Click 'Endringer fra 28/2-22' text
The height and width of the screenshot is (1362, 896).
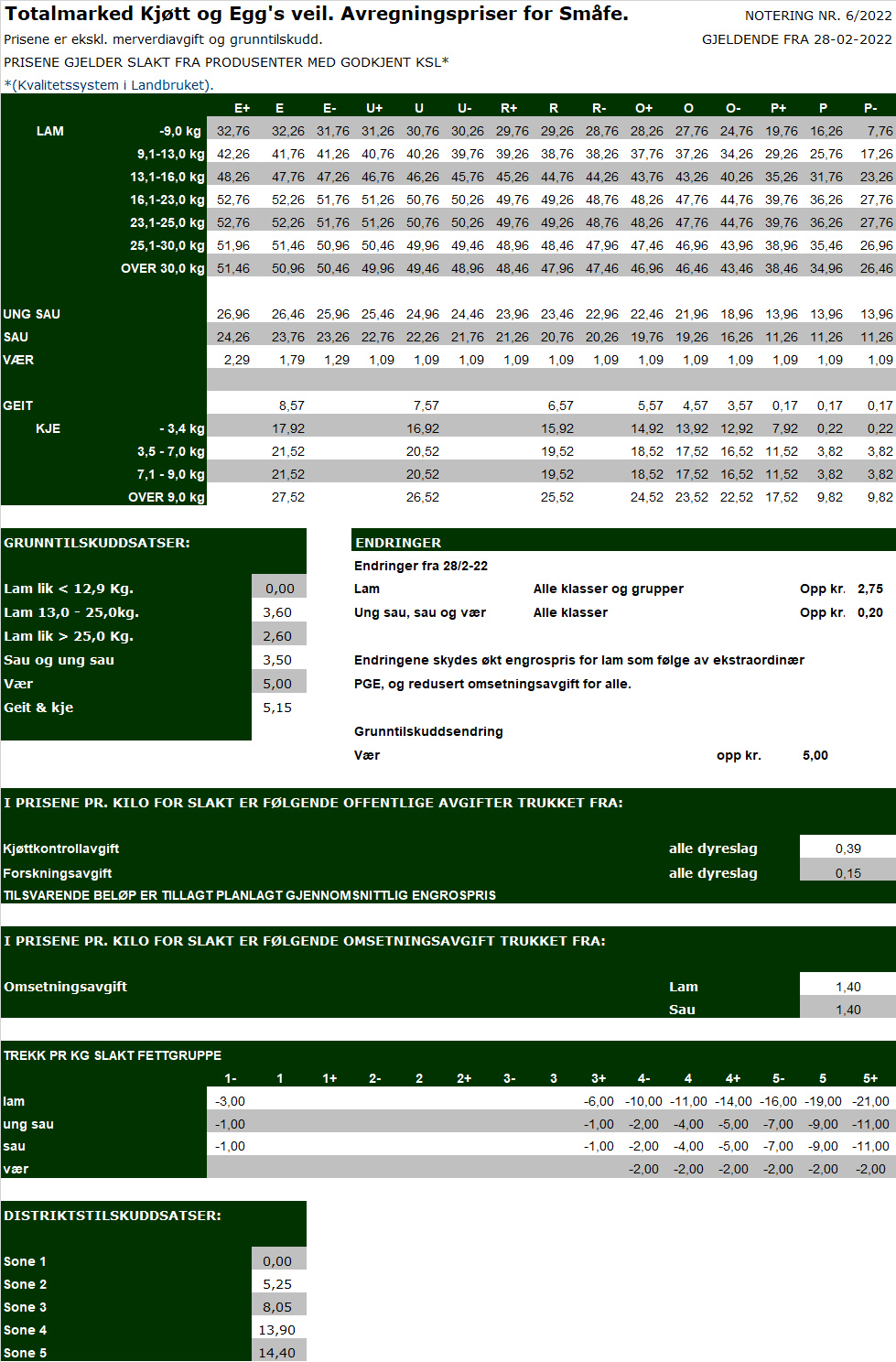[x=421, y=566]
